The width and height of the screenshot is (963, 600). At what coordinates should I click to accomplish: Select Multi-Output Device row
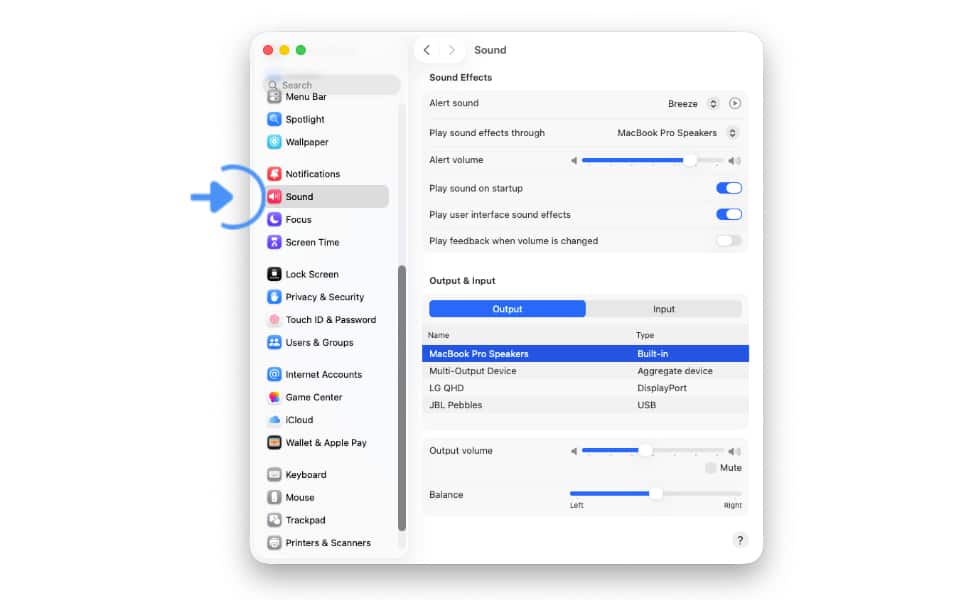coord(585,371)
